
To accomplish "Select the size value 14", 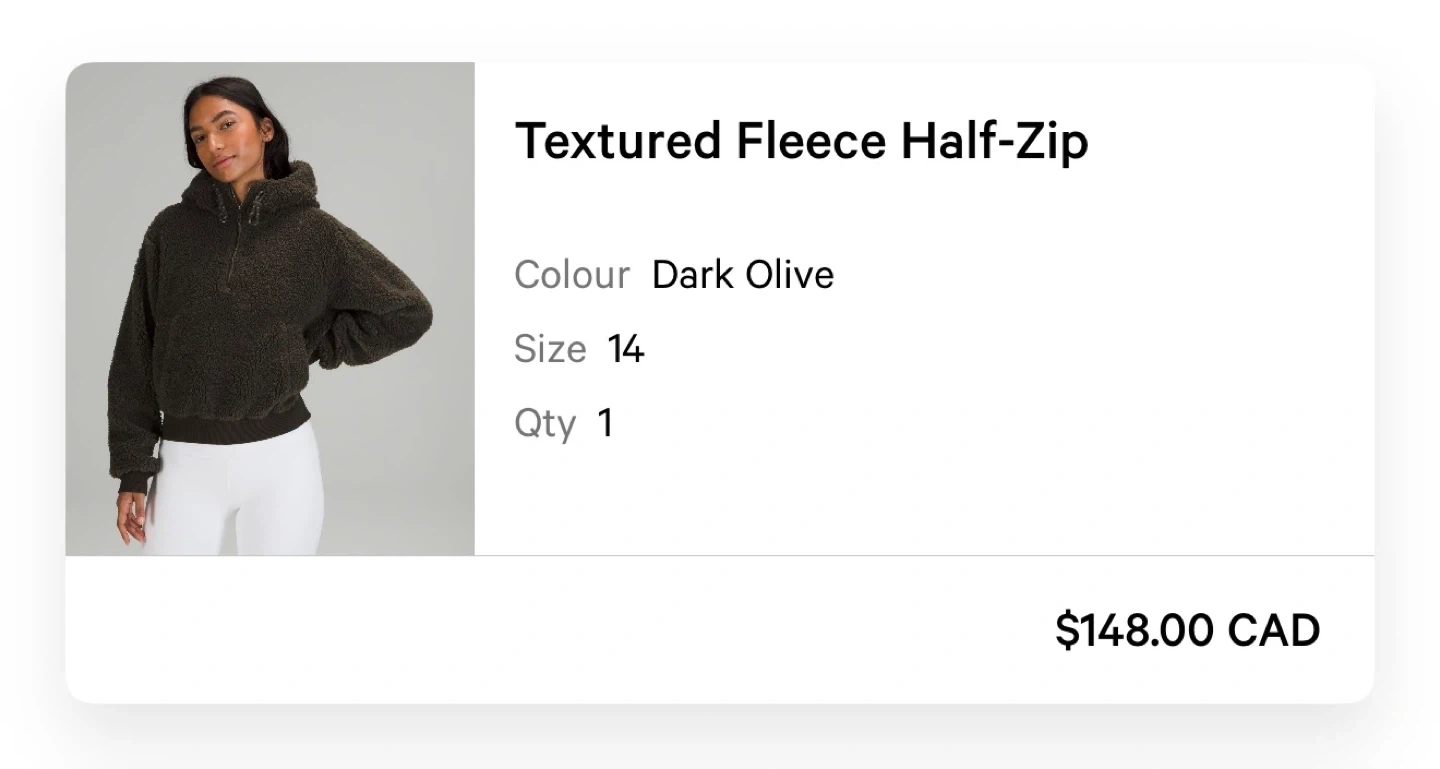I will pyautogui.click(x=626, y=349).
